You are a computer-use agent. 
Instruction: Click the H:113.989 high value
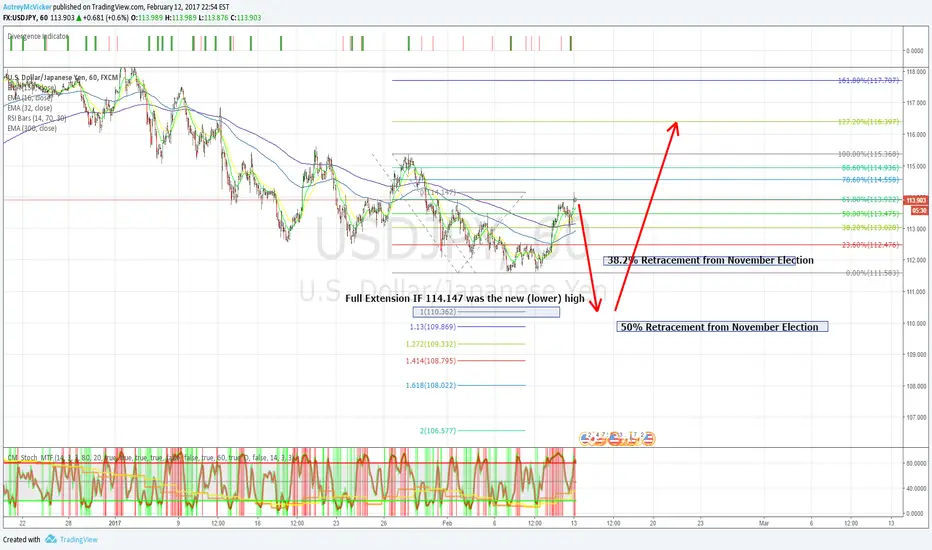[181, 18]
